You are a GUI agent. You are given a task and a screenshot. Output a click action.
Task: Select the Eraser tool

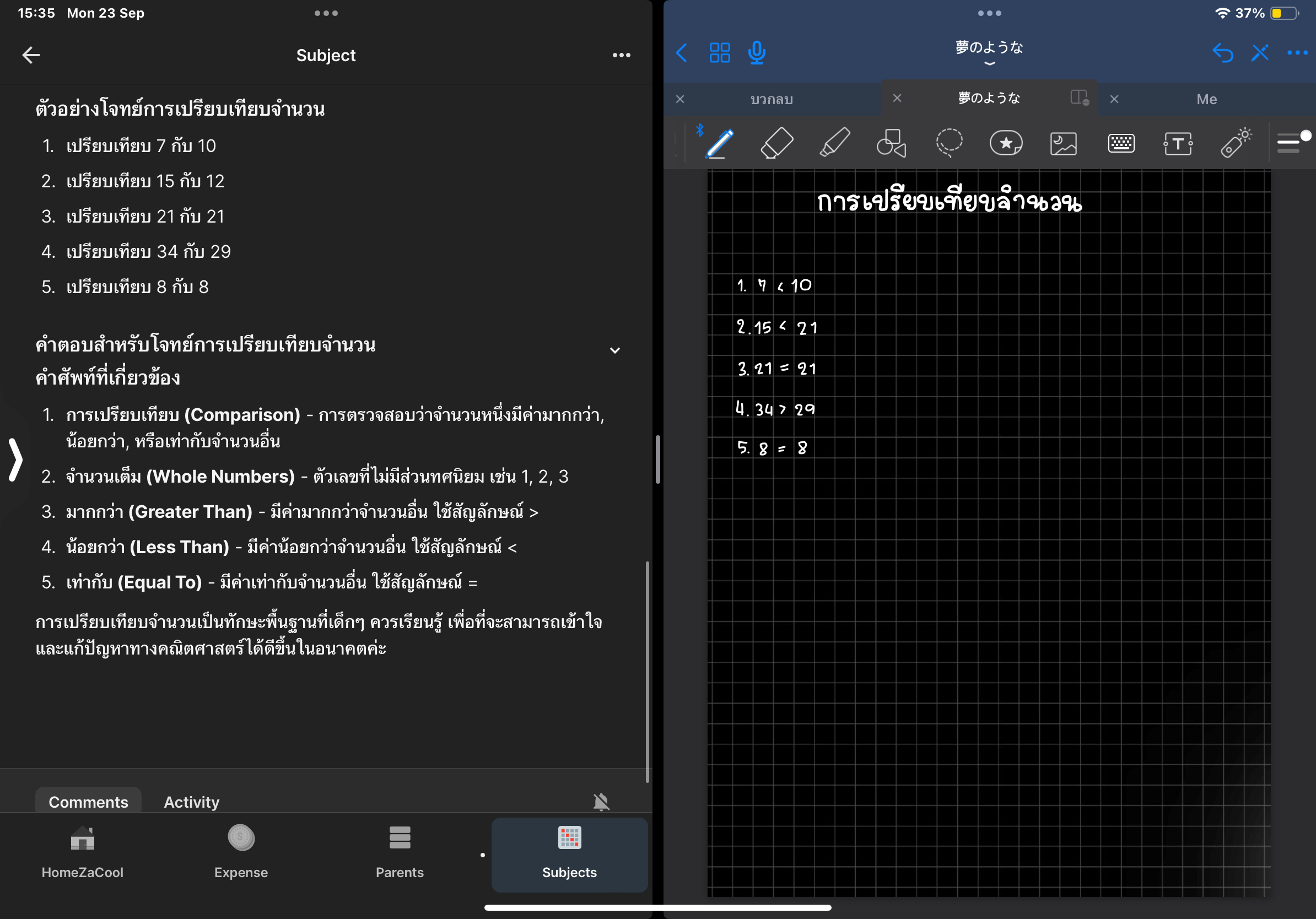point(776,143)
